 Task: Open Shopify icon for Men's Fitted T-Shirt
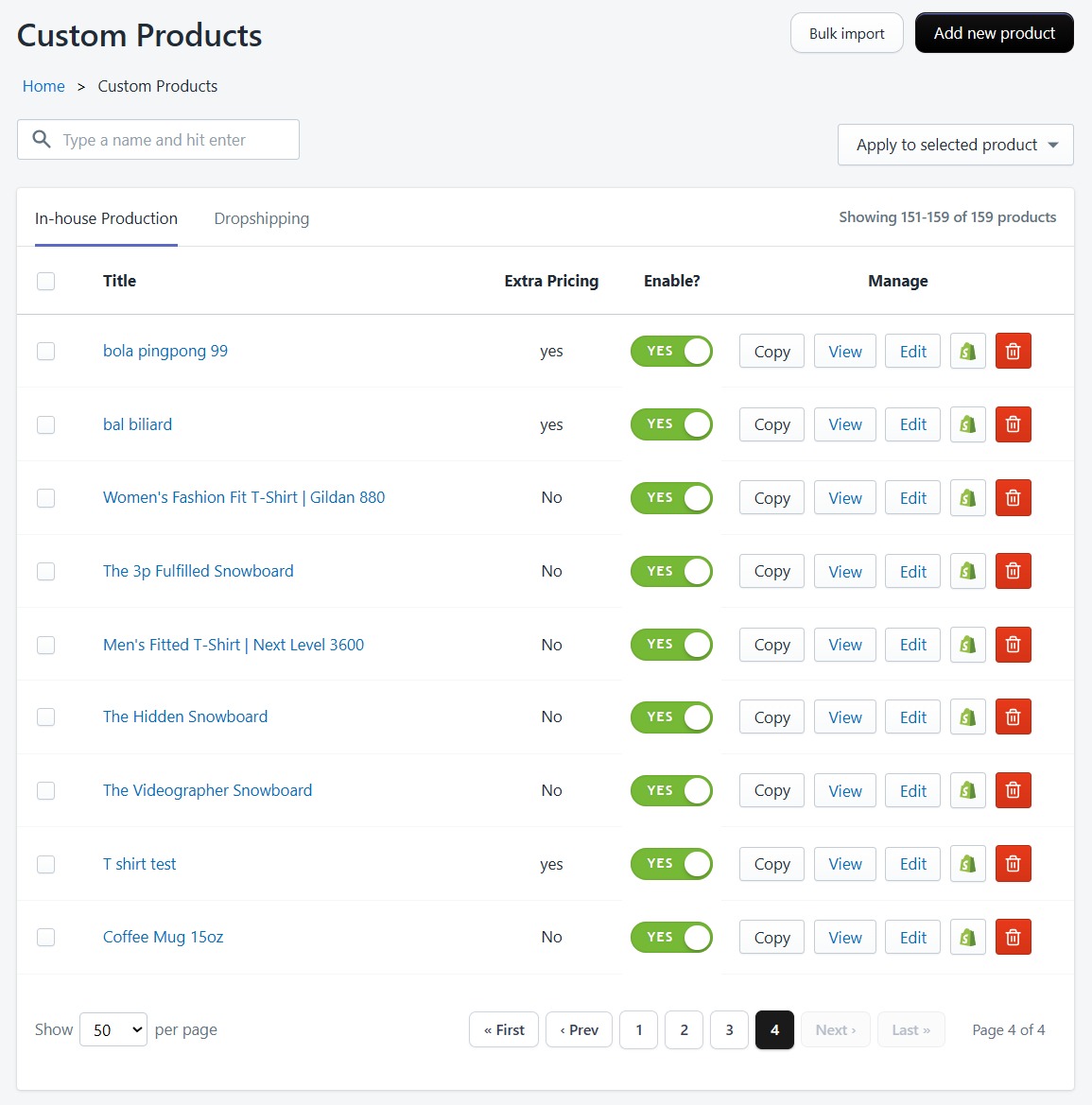tap(967, 645)
